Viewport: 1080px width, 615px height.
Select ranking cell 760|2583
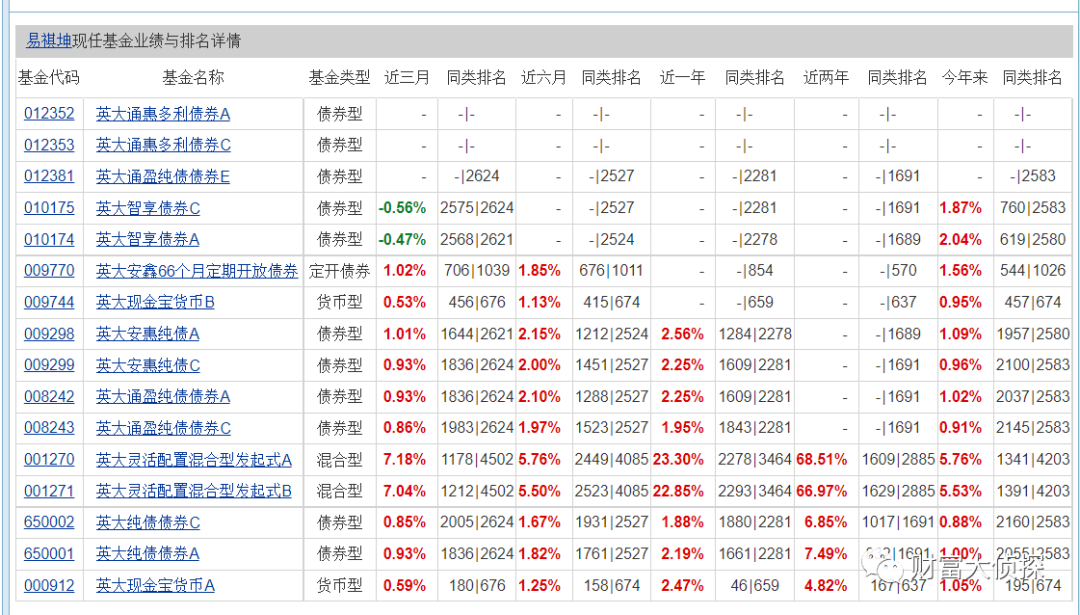click(x=1032, y=208)
